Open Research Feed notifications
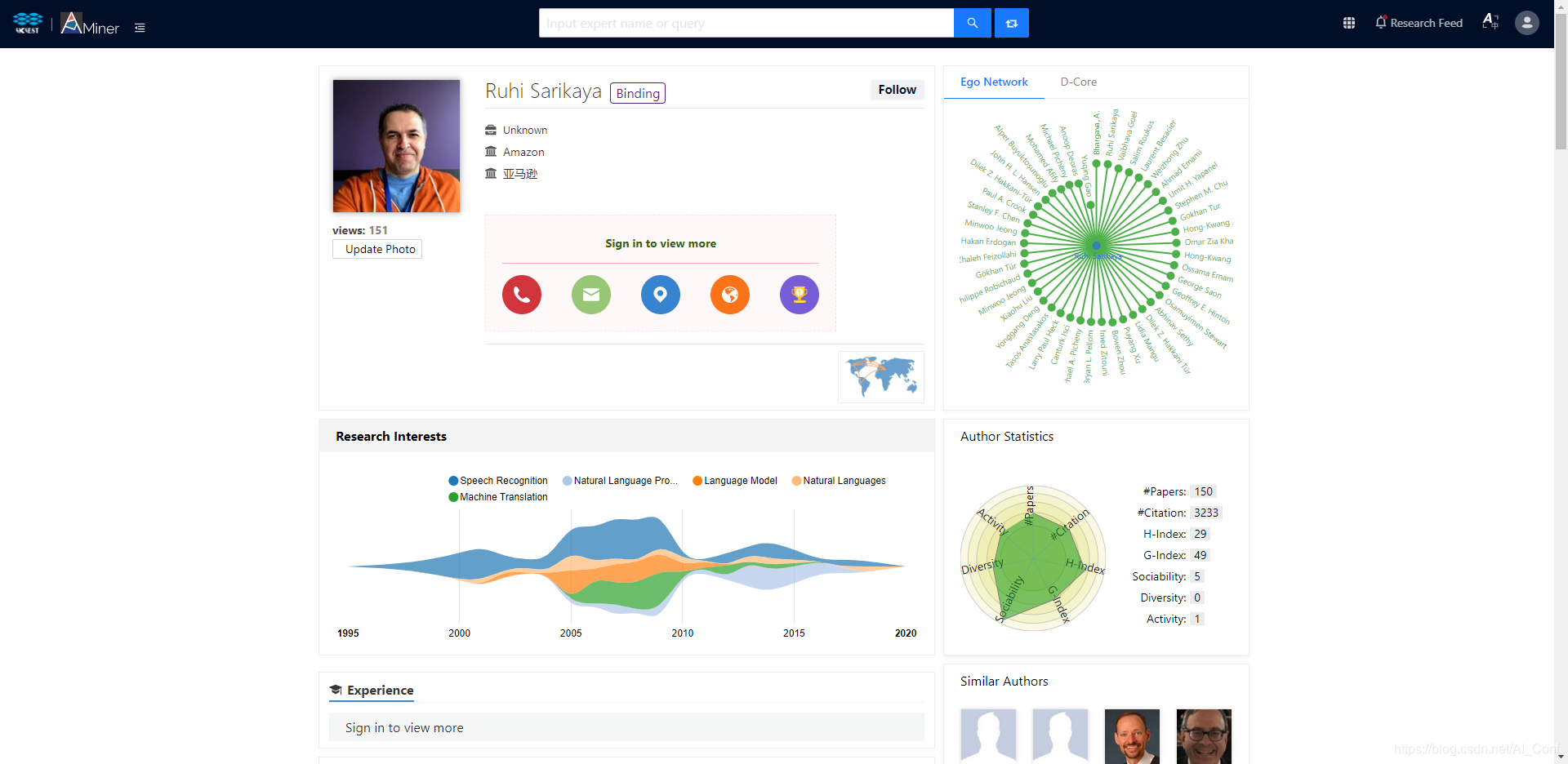The height and width of the screenshot is (764, 1568). 1419,23
